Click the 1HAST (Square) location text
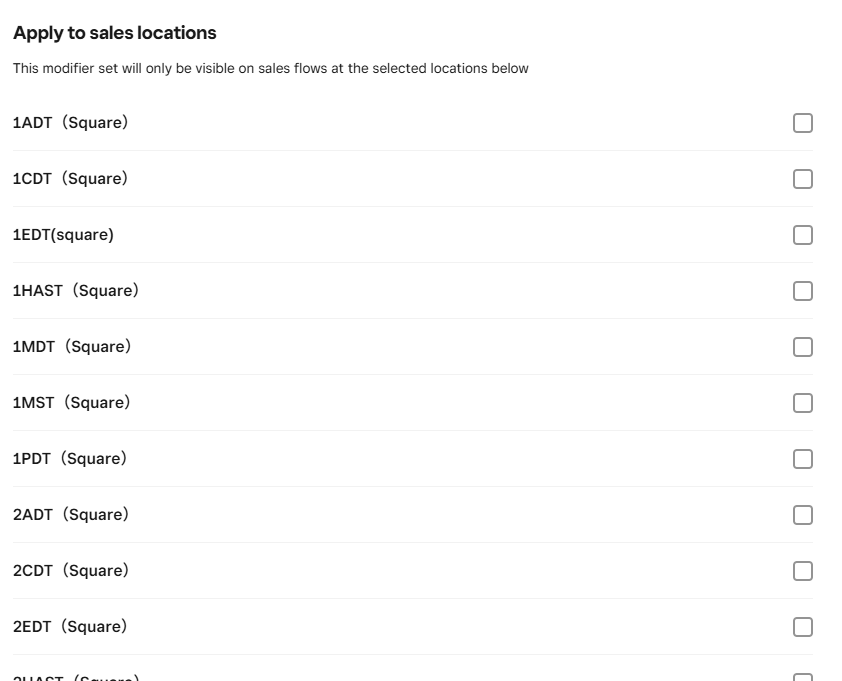This screenshot has height=681, width=842. coord(75,291)
